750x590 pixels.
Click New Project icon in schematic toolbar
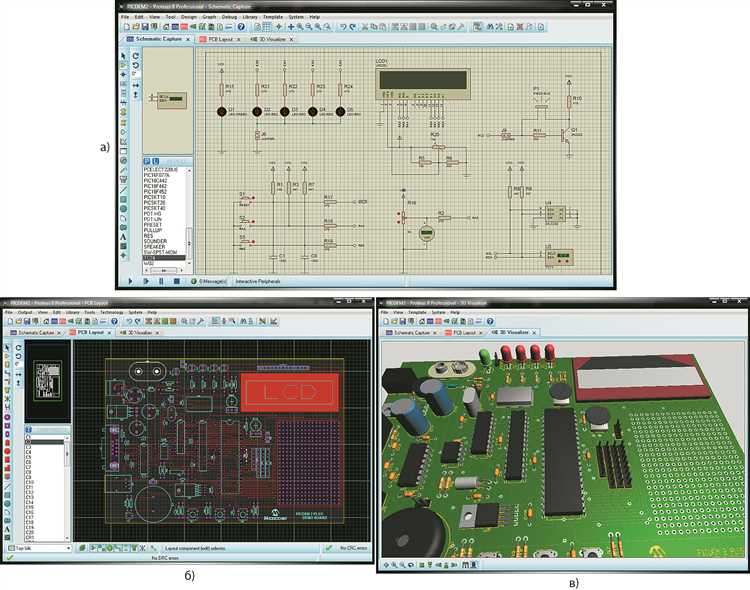pyautogui.click(x=127, y=27)
